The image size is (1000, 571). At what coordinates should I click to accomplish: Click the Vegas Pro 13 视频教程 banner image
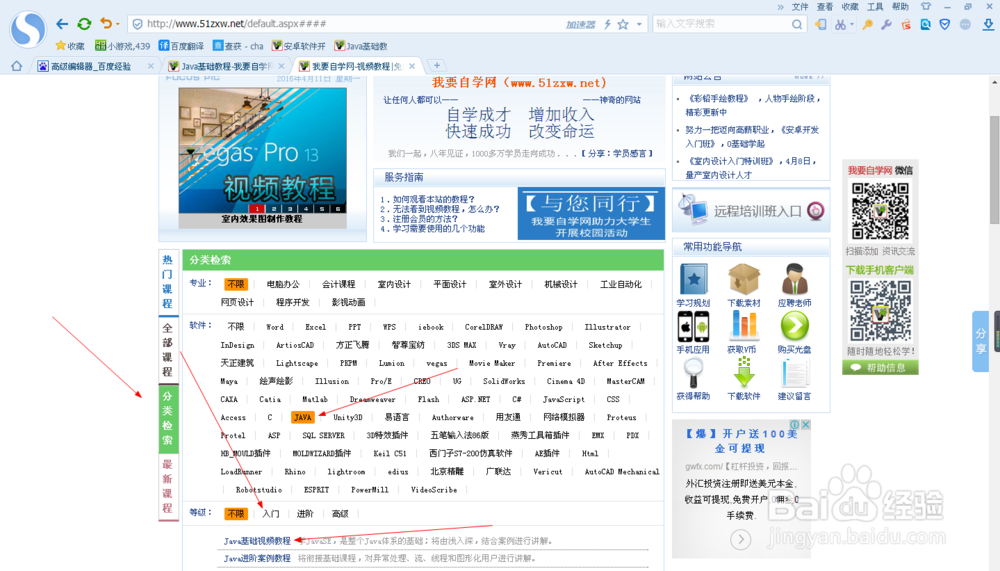[x=263, y=151]
